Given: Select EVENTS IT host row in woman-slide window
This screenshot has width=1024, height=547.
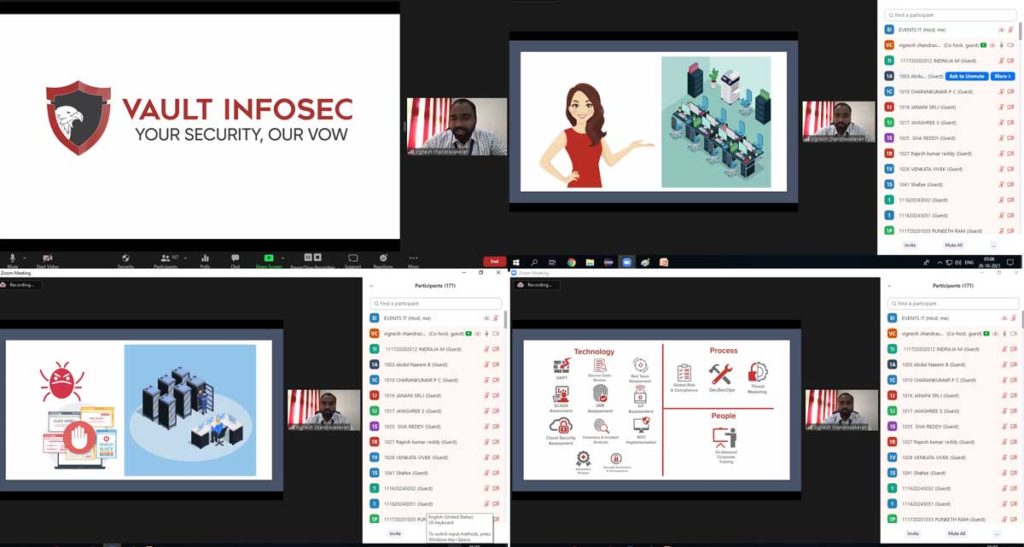Looking at the screenshot, I should [950, 30].
